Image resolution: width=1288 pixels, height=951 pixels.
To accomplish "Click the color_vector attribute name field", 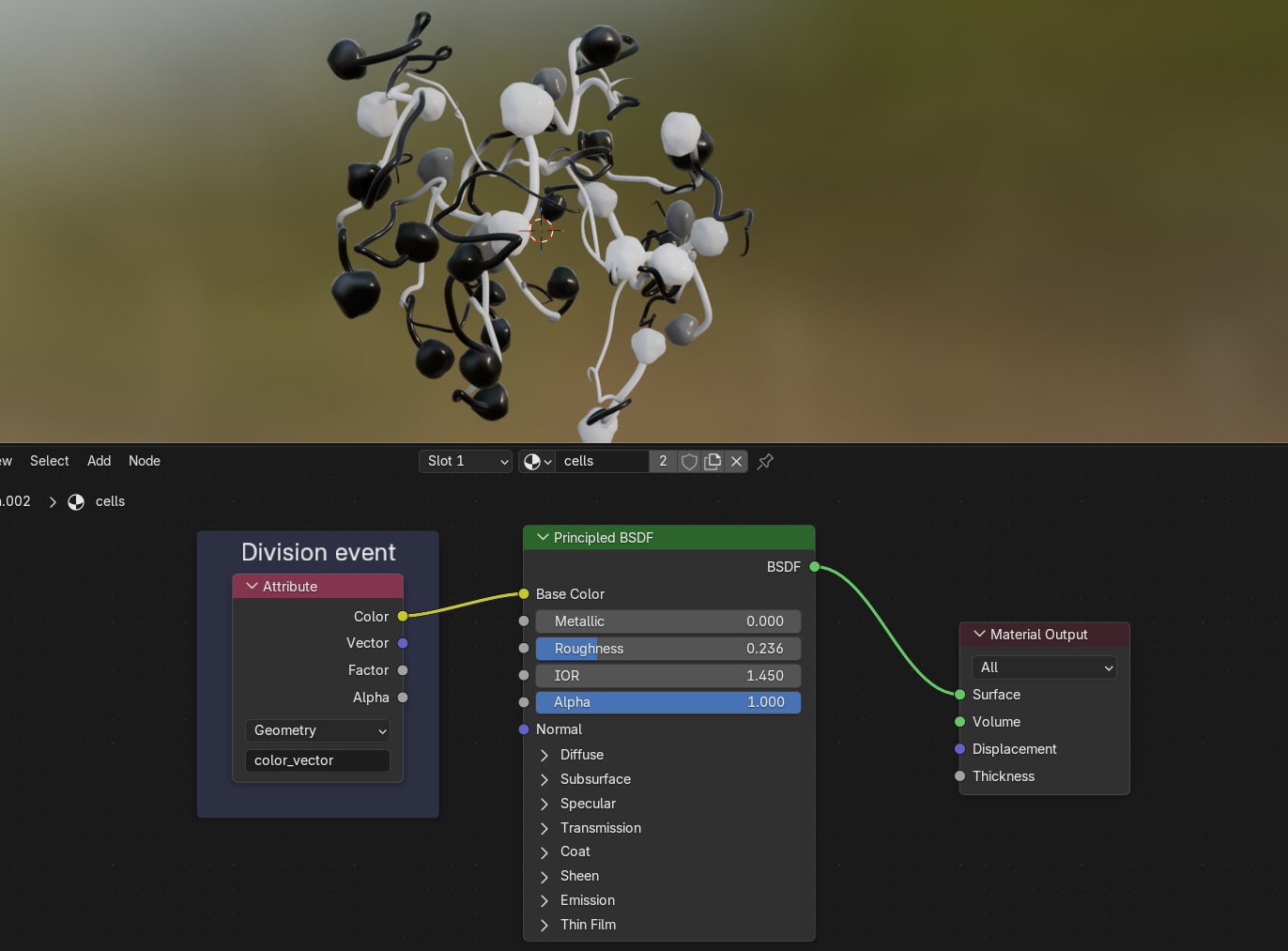I will pos(317,760).
